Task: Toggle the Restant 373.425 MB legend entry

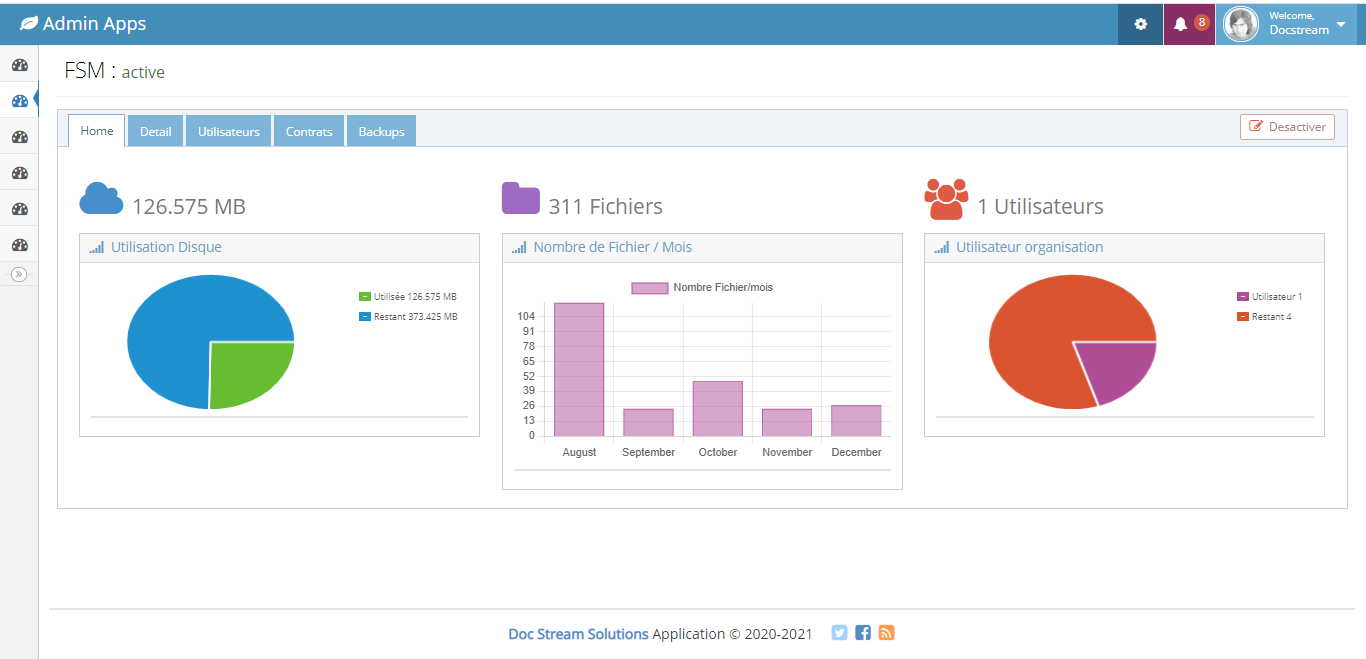Action: (408, 317)
